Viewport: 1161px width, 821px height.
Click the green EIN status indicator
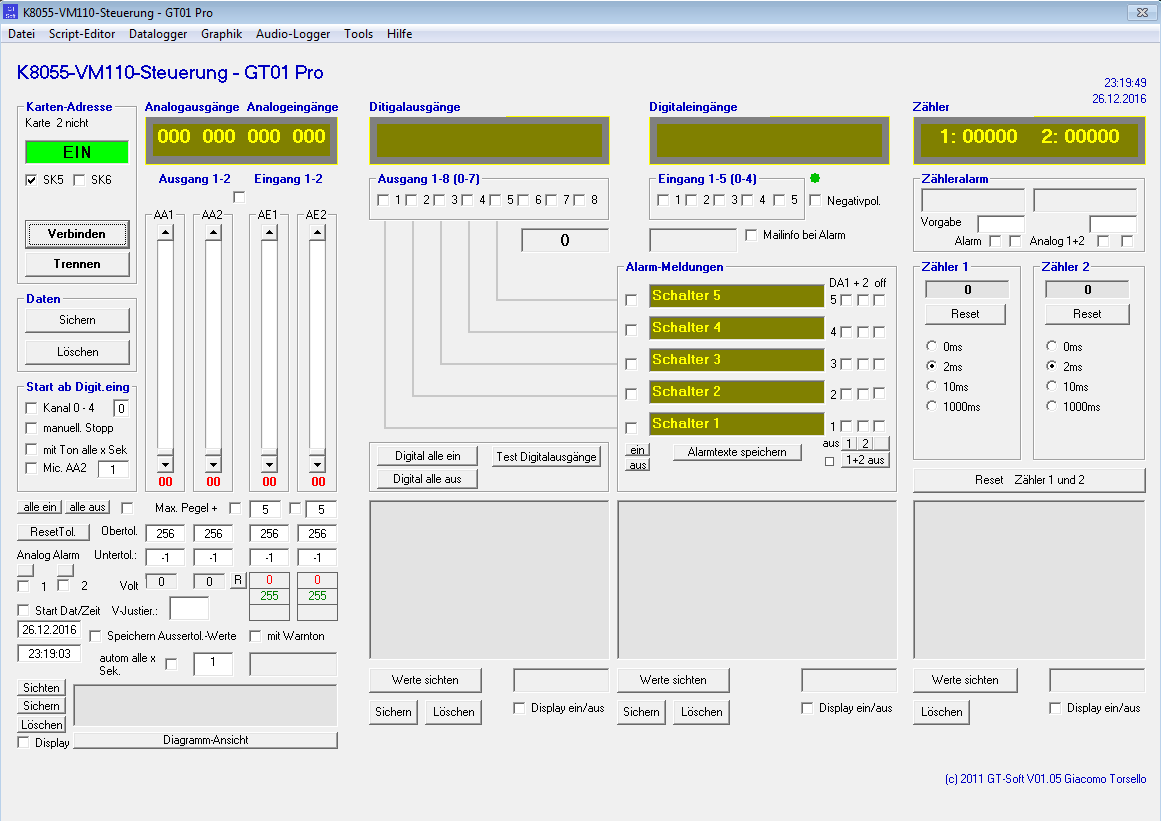[77, 153]
